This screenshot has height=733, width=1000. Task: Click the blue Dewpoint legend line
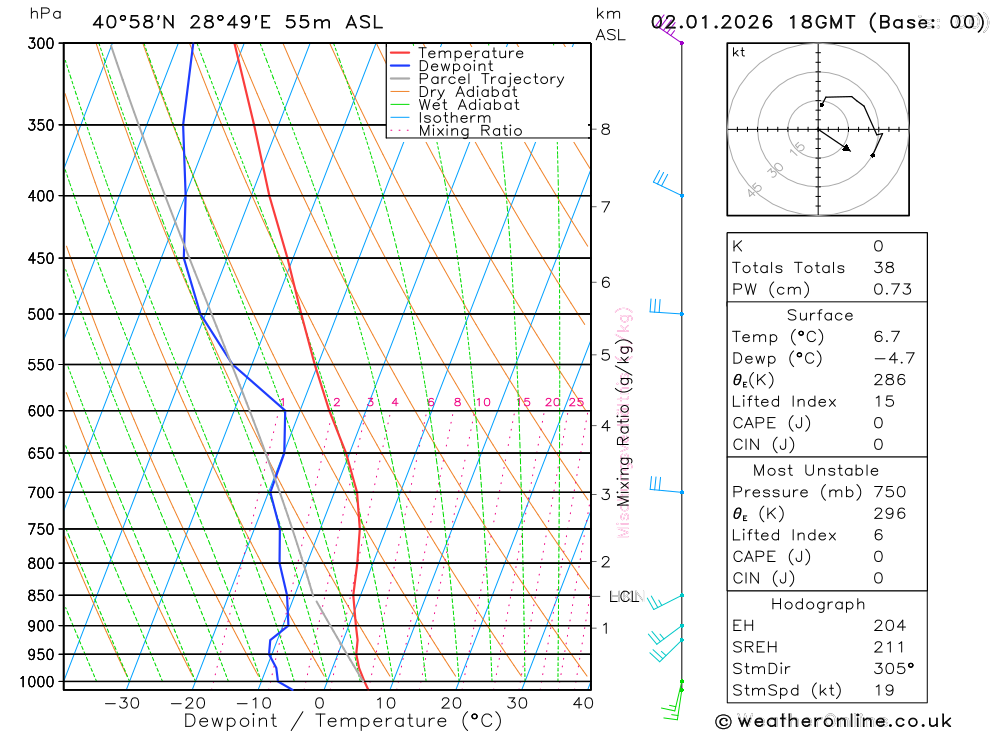401,67
